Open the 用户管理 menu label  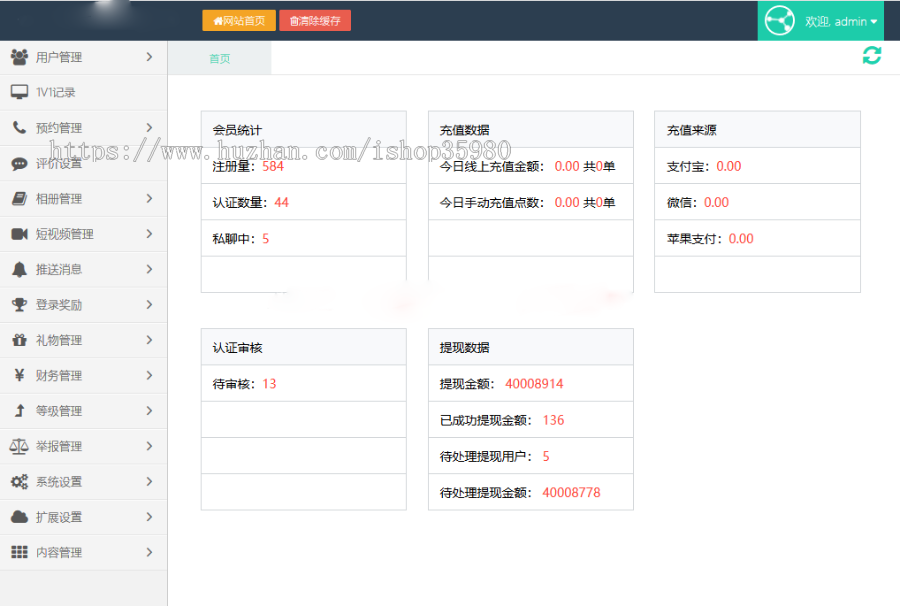coord(59,57)
